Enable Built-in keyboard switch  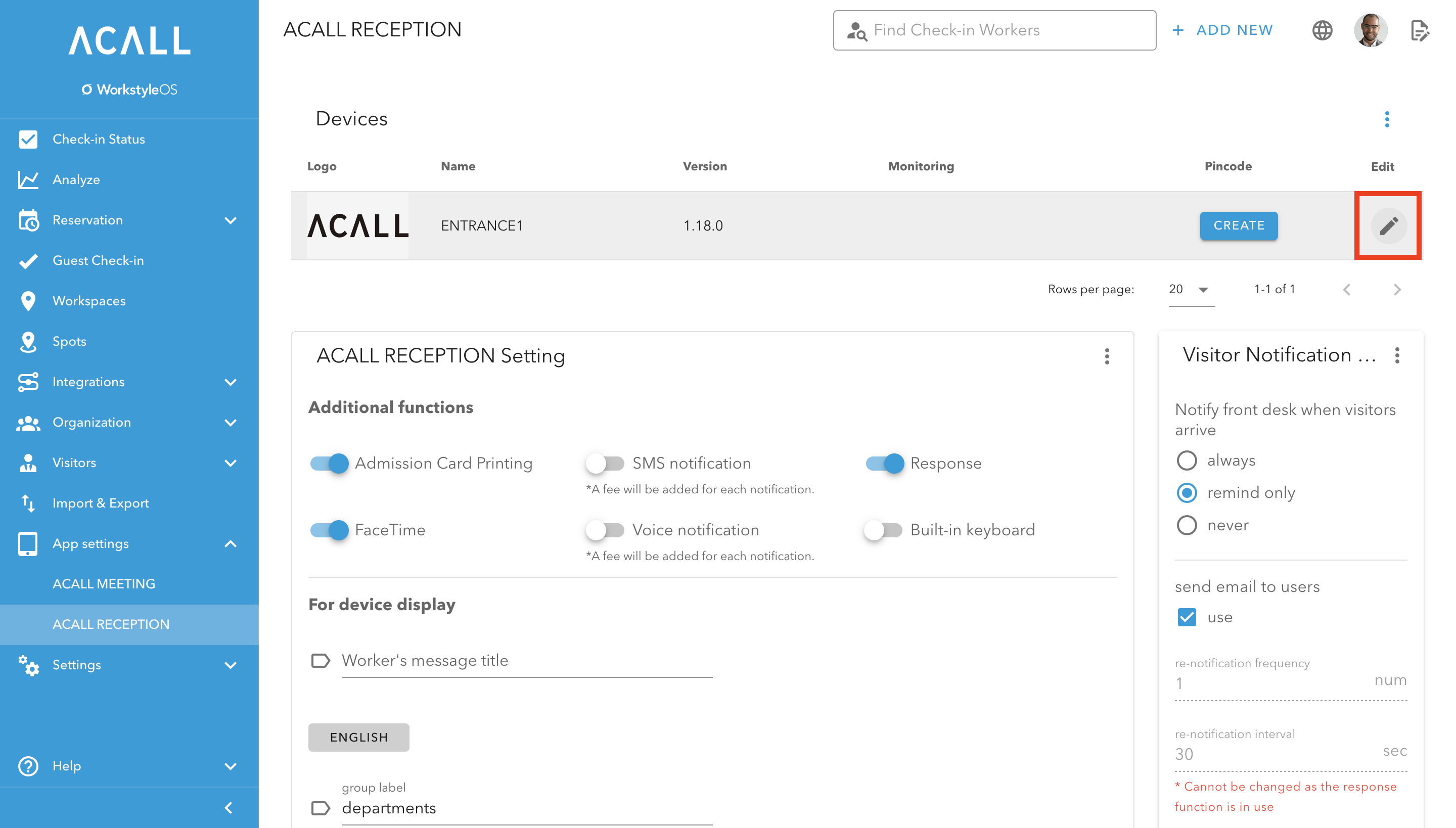(883, 530)
